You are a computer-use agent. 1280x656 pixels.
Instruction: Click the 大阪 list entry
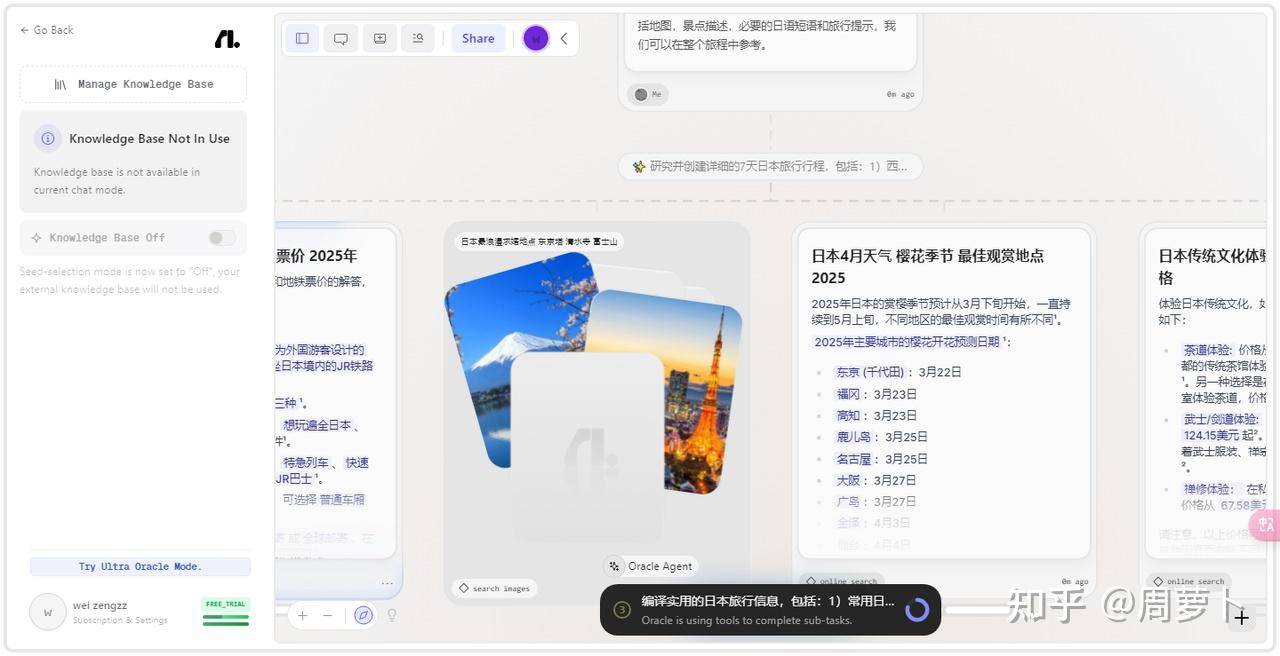point(876,480)
